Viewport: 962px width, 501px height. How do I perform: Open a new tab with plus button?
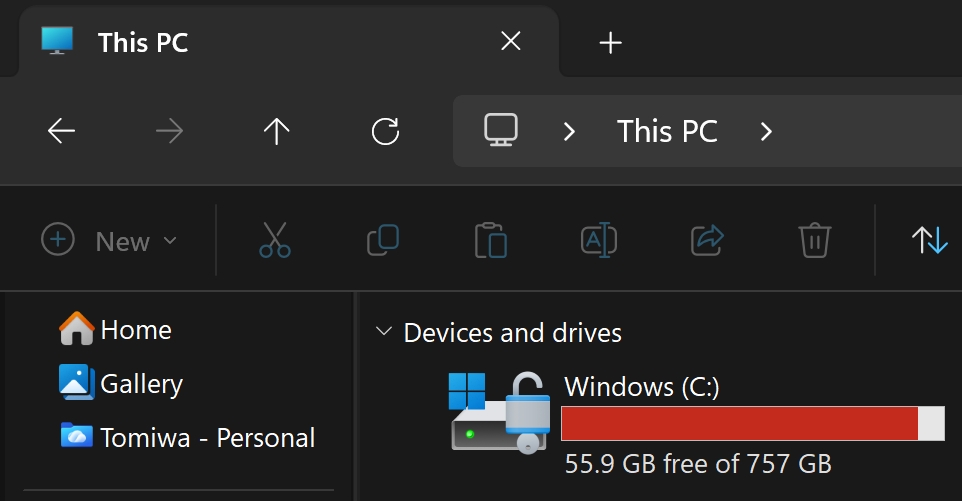(x=610, y=42)
